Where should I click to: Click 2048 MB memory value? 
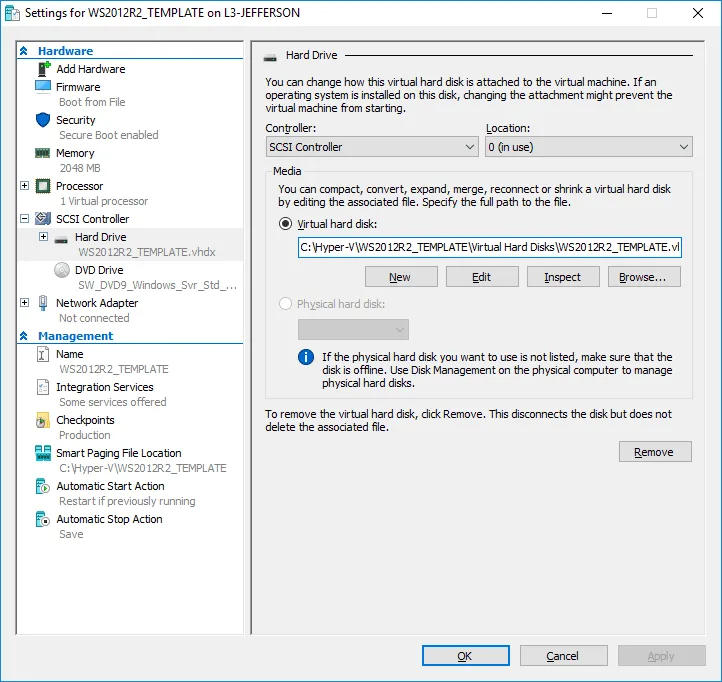(x=80, y=168)
